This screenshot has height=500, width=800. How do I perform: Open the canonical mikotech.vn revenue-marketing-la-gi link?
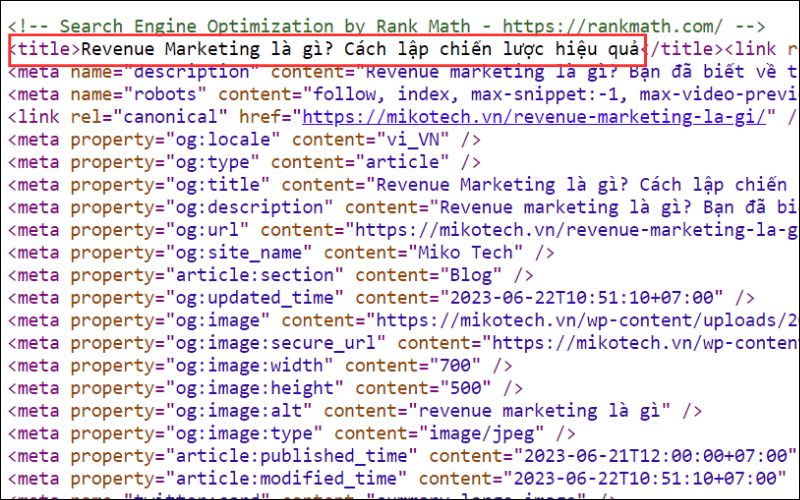pyautogui.click(x=534, y=117)
